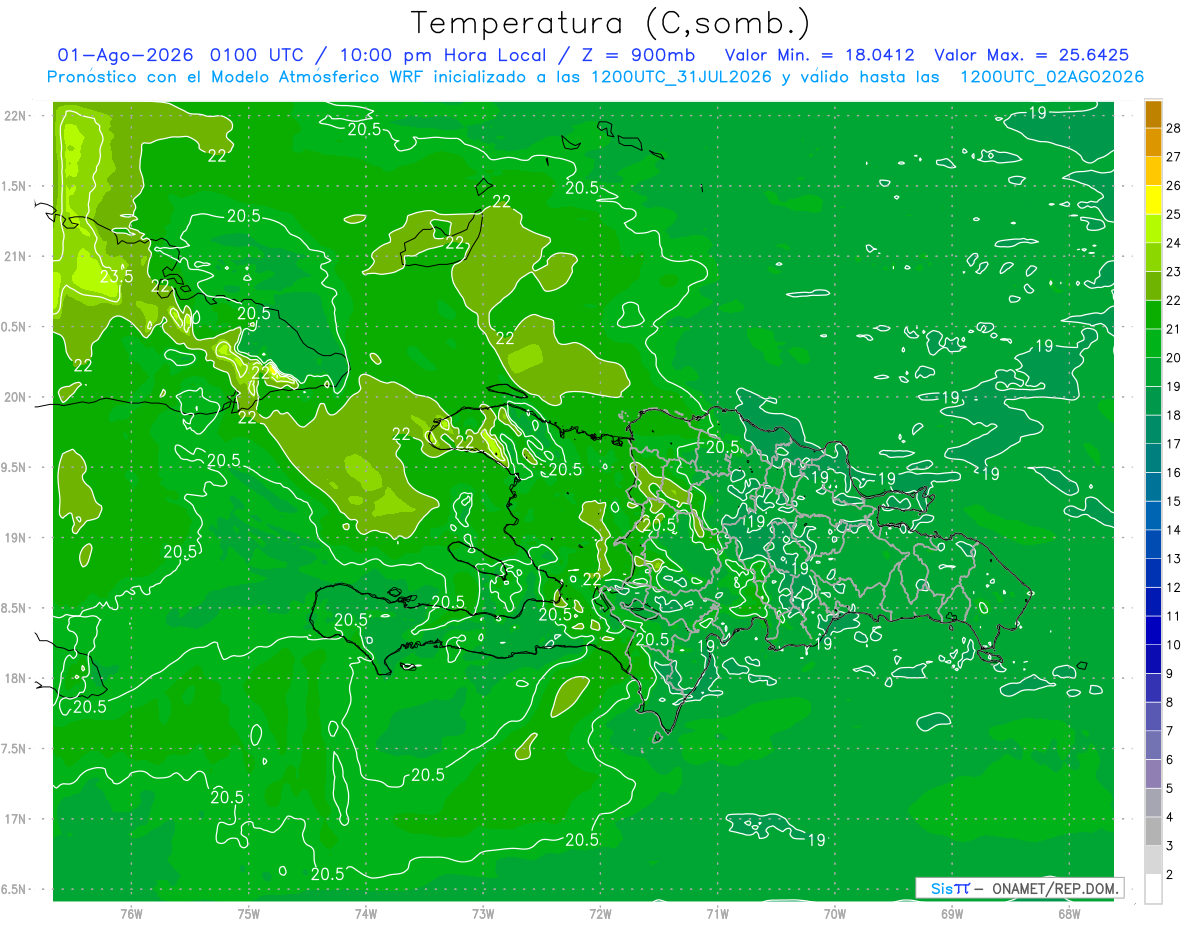
Task: Click the '24' label on the color scale
Action: [x=1174, y=243]
